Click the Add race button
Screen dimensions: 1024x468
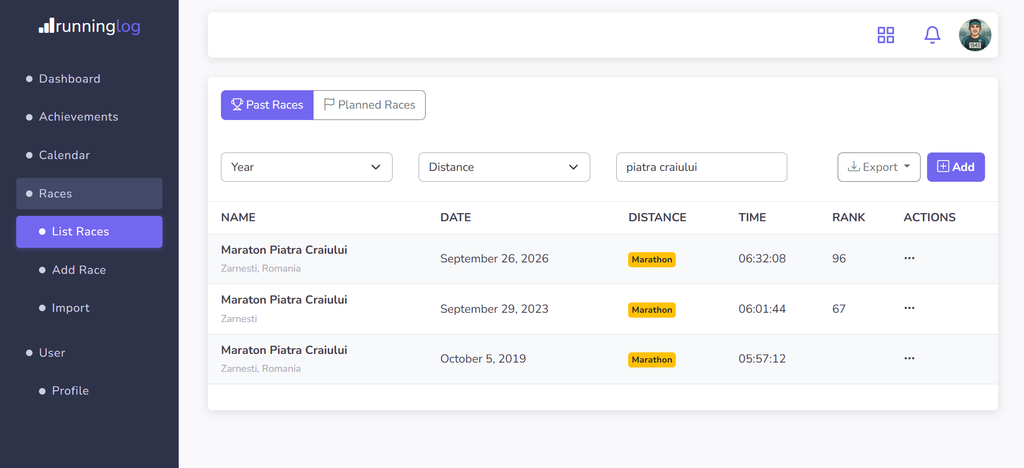956,167
